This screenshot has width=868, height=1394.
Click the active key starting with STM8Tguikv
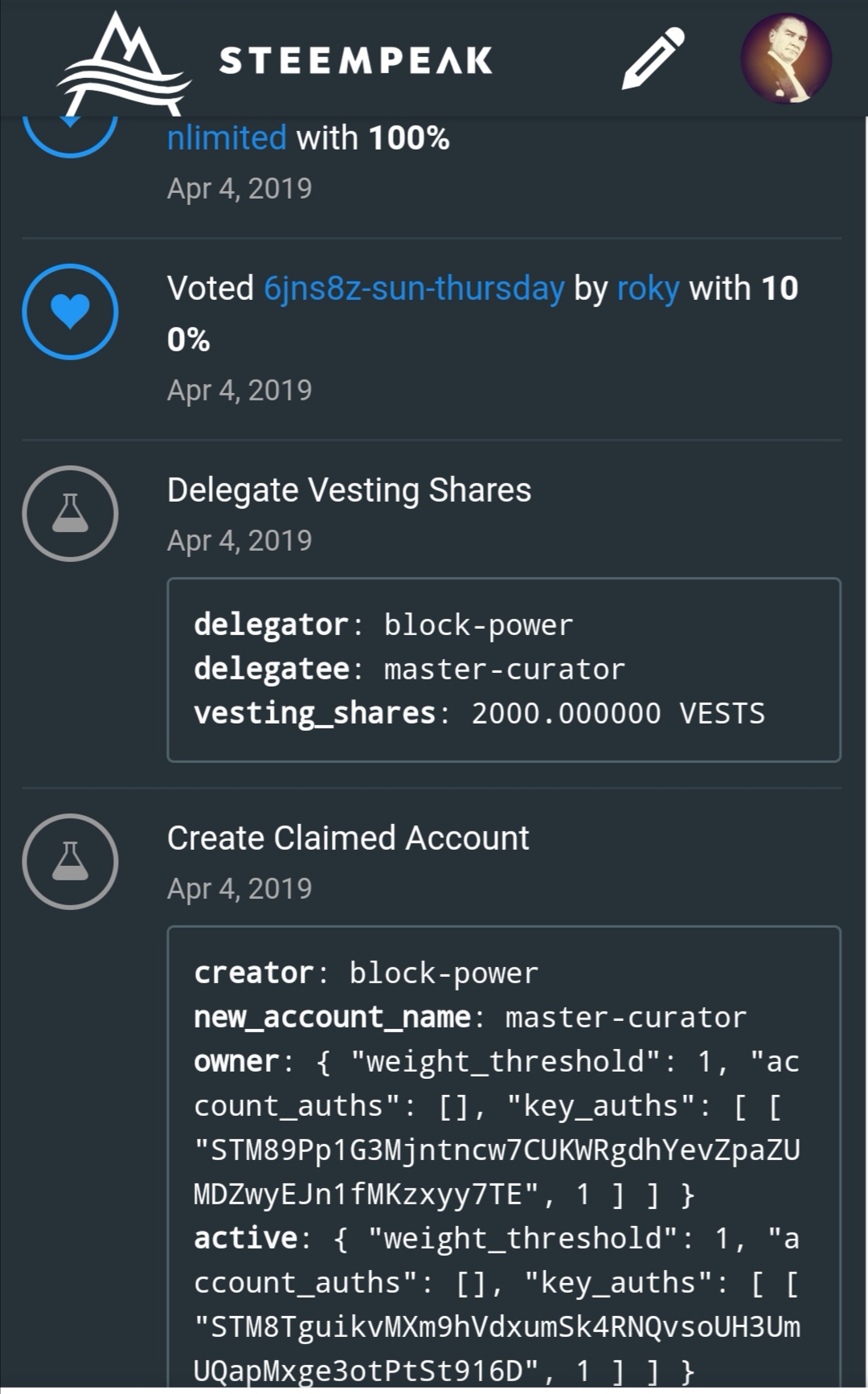tap(497, 1326)
